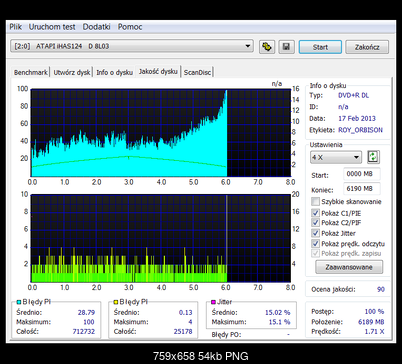
Task: Toggle Pokaż C1/PIE checkbox
Action: click(x=315, y=213)
